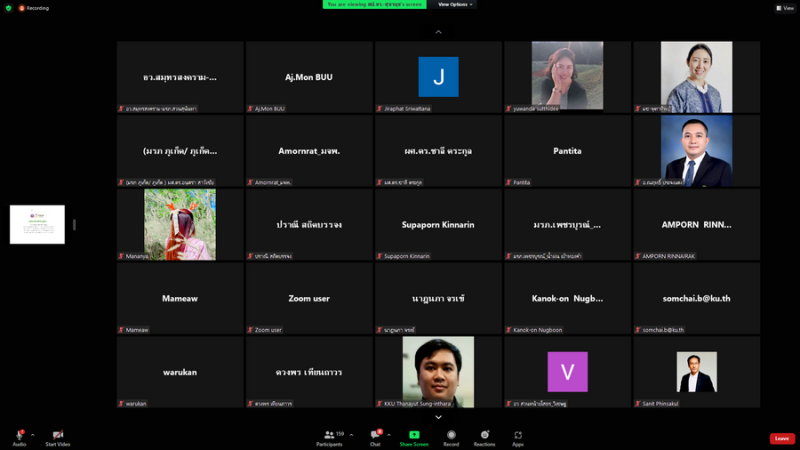Image resolution: width=800 pixels, height=450 pixels.
Task: Expand the audio options arrow
Action: click(33, 435)
